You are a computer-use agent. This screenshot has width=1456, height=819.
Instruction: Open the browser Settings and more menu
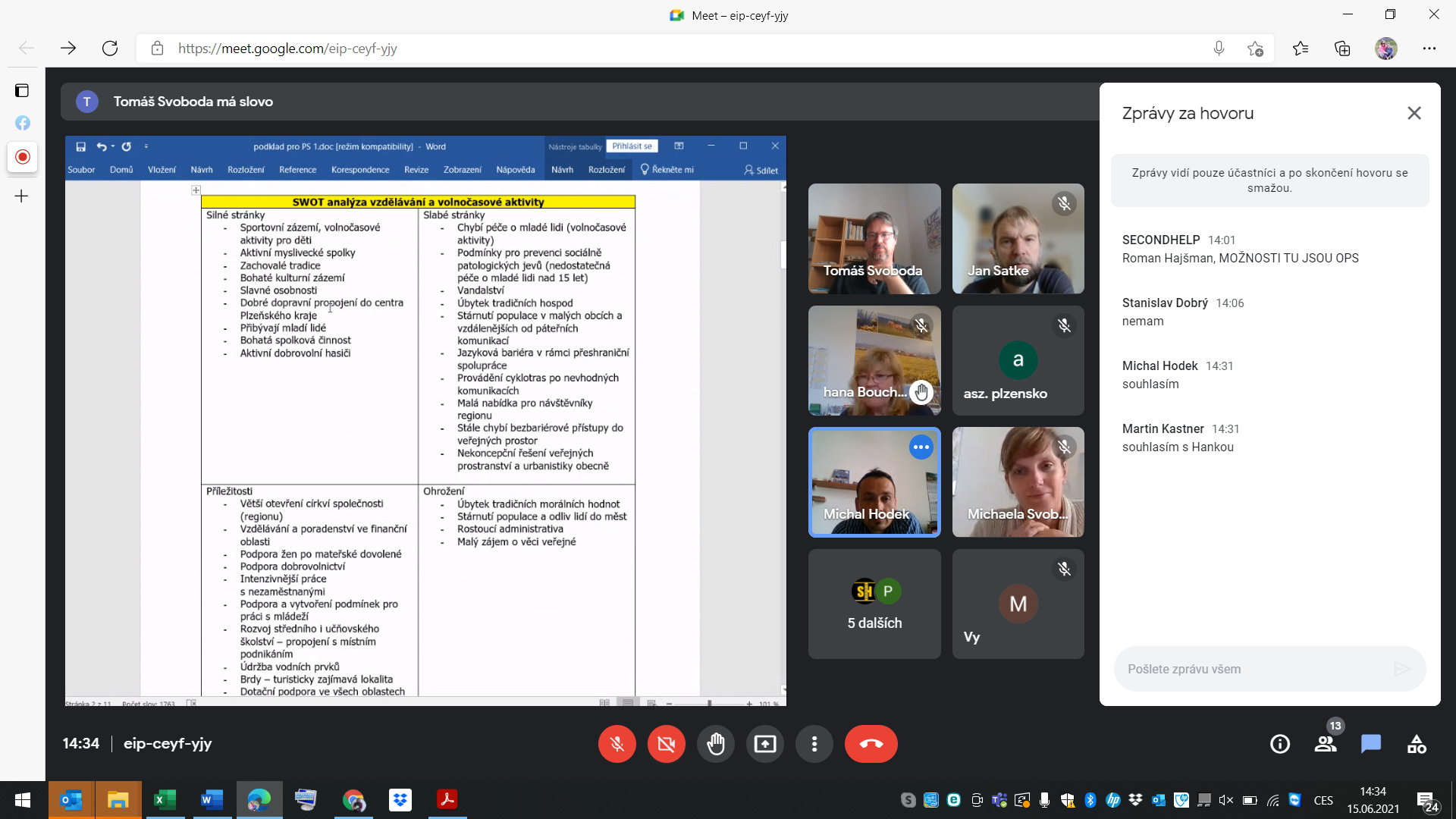click(1429, 49)
